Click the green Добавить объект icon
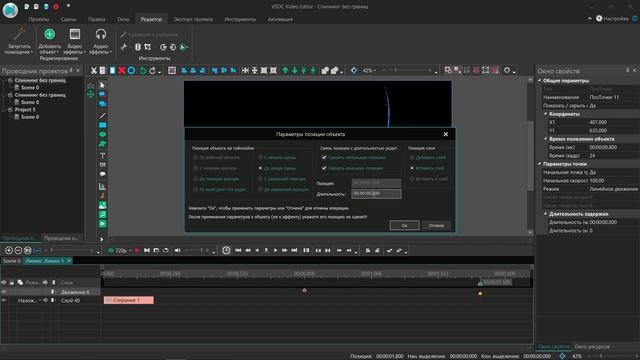The image size is (640, 360). click(49, 34)
